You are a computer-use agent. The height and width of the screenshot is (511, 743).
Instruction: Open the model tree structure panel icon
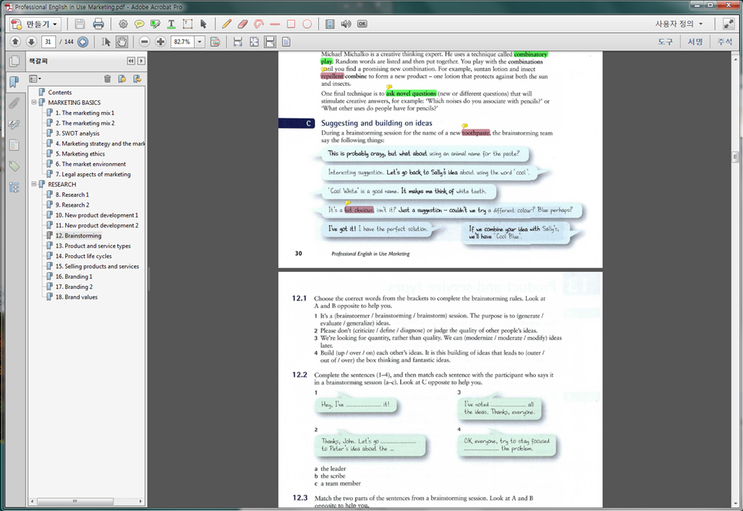click(x=14, y=187)
